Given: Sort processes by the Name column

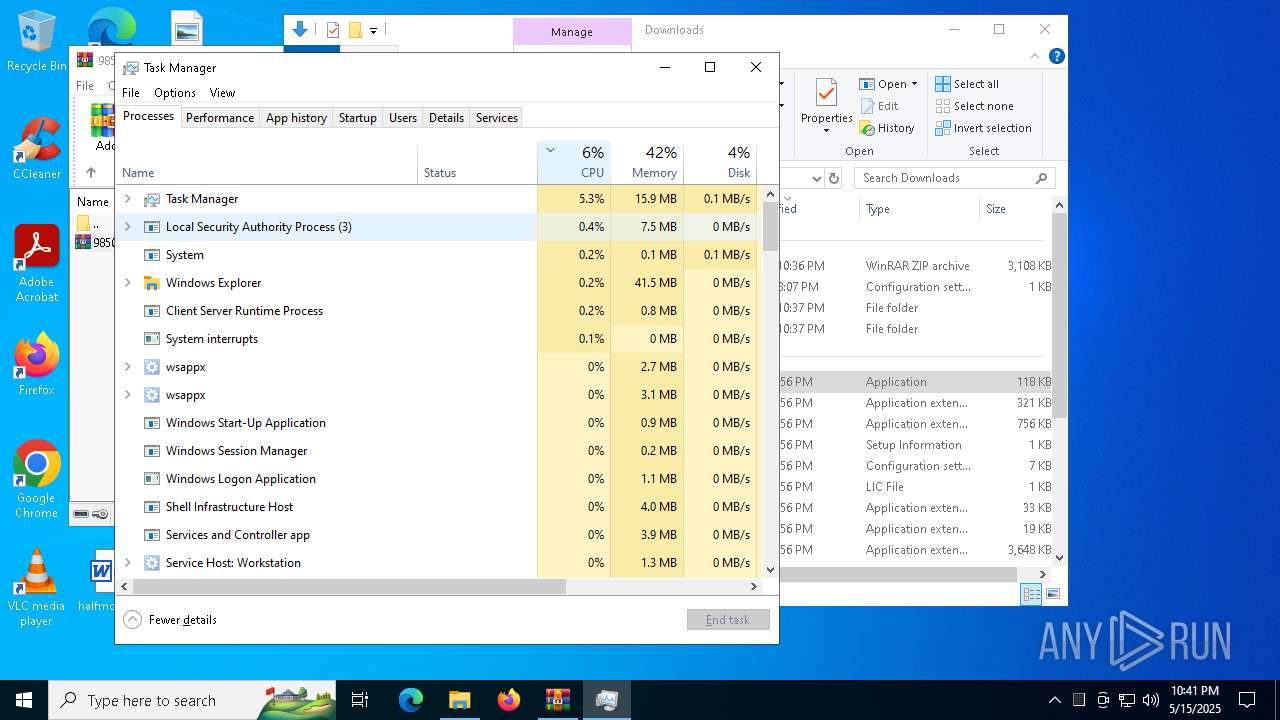Looking at the screenshot, I should pos(267,163).
